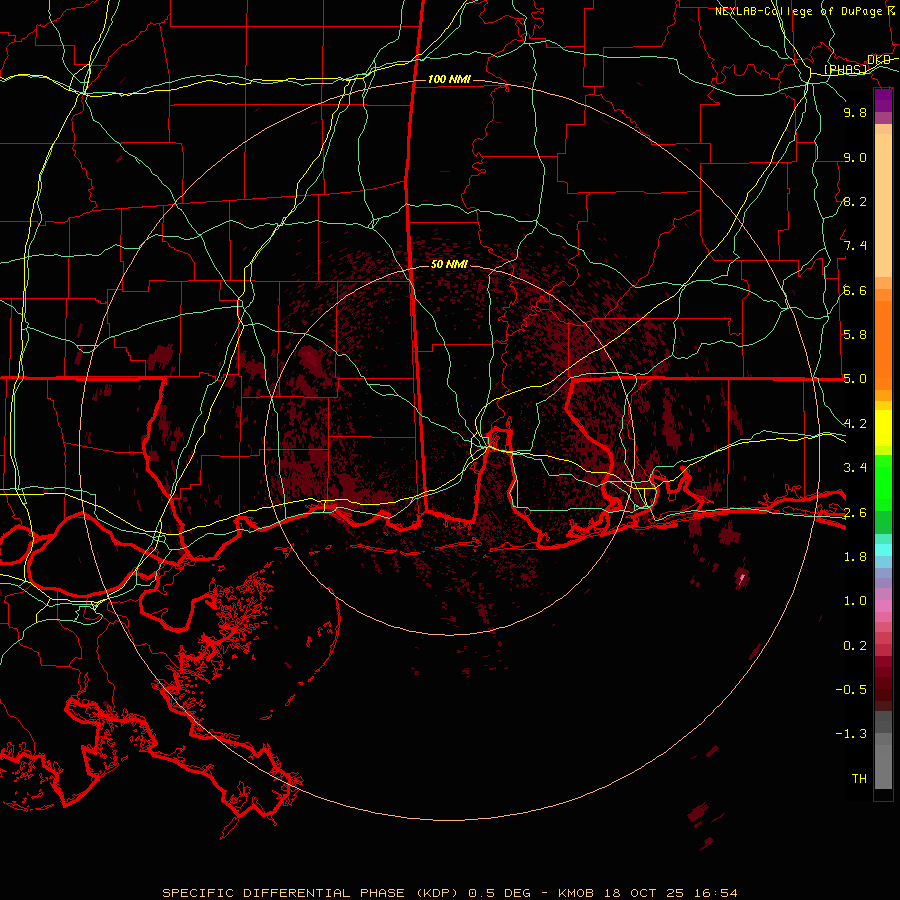Viewport: 900px width, 900px height.
Task: Click the 3.4 scale value
Action: pyautogui.click(x=855, y=468)
